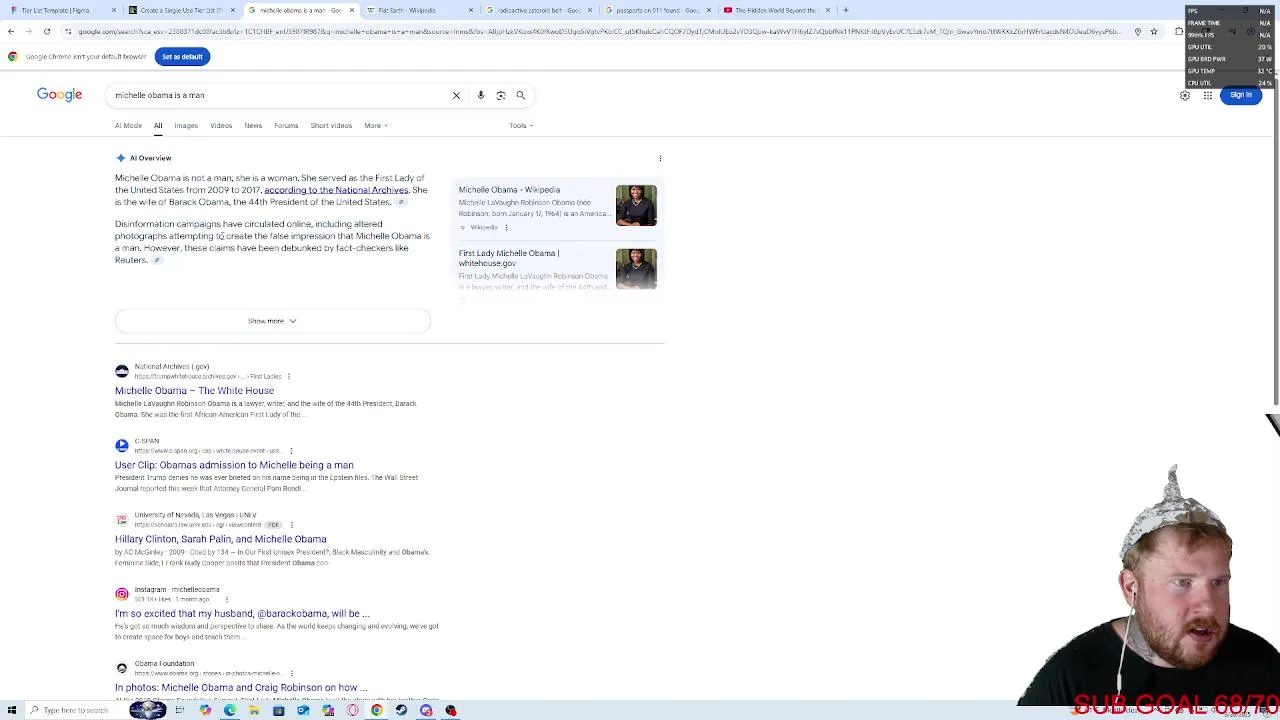Open In photos Michelle Obama and Craig Robinson
Screen dimensions: 1280x720
(241, 688)
